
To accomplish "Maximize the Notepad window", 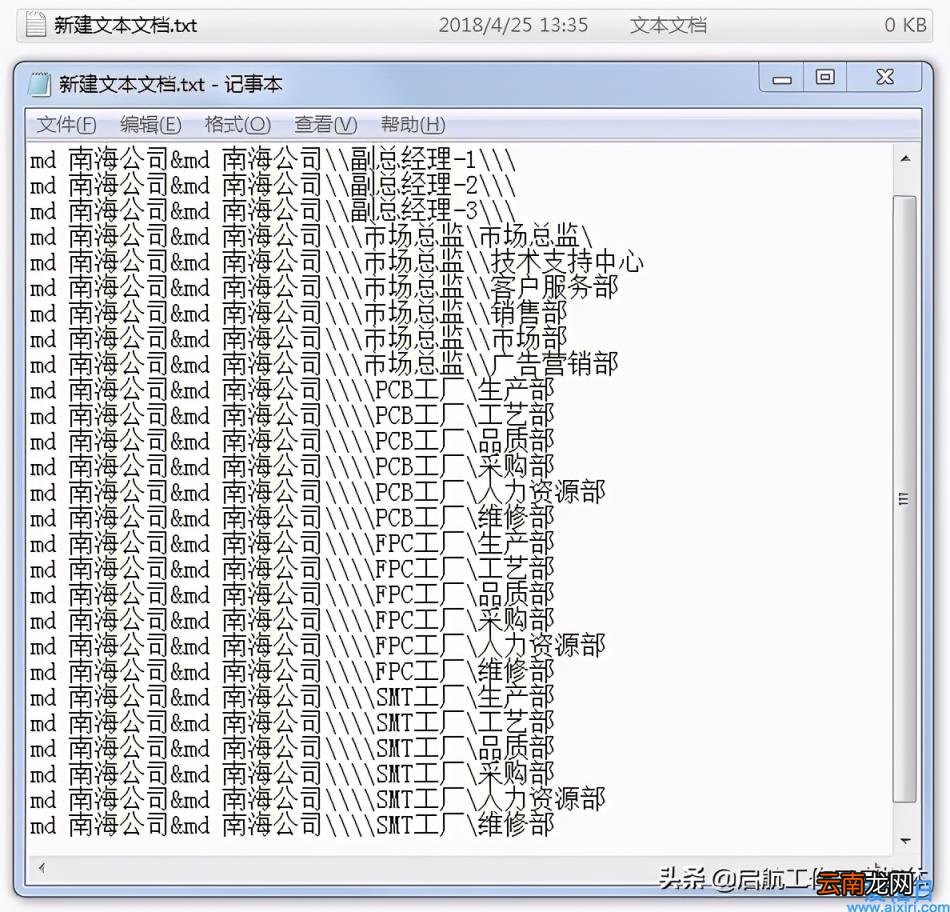I will pos(825,78).
